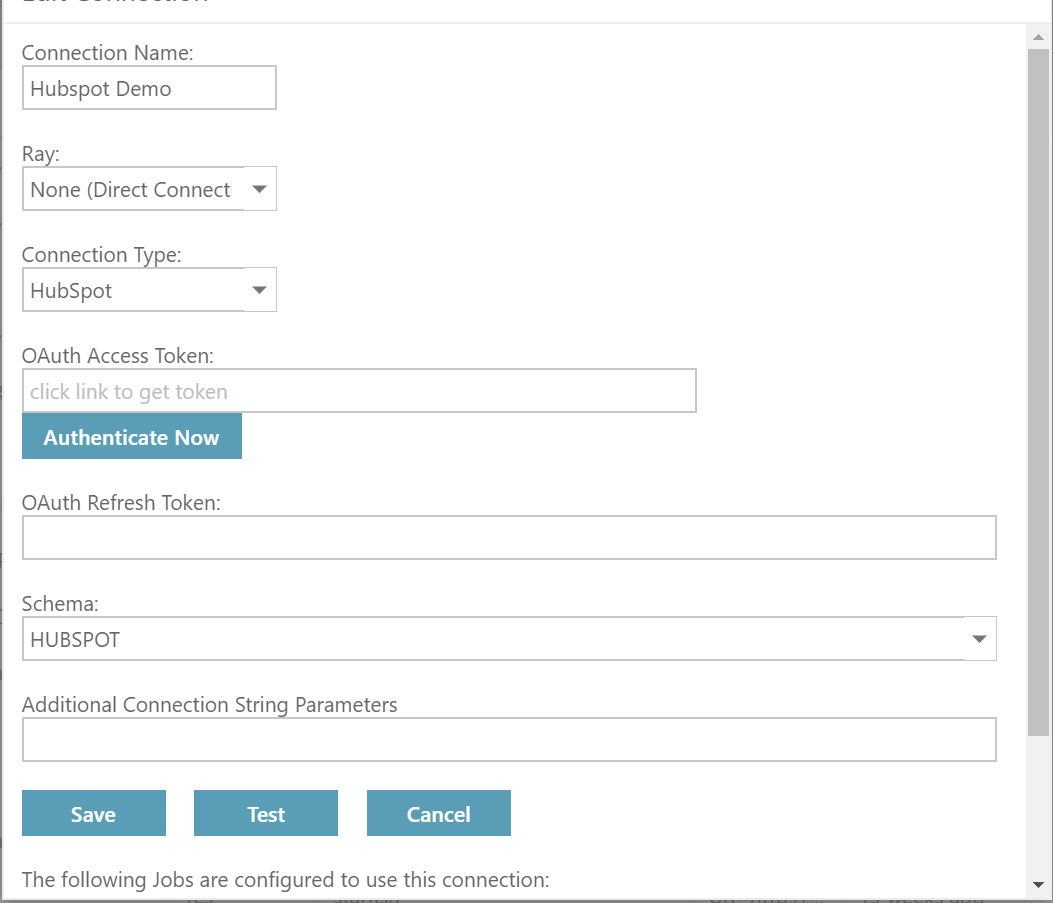The height and width of the screenshot is (903, 1053).
Task: Focus the OAuth Refresh Token field
Action: point(509,538)
